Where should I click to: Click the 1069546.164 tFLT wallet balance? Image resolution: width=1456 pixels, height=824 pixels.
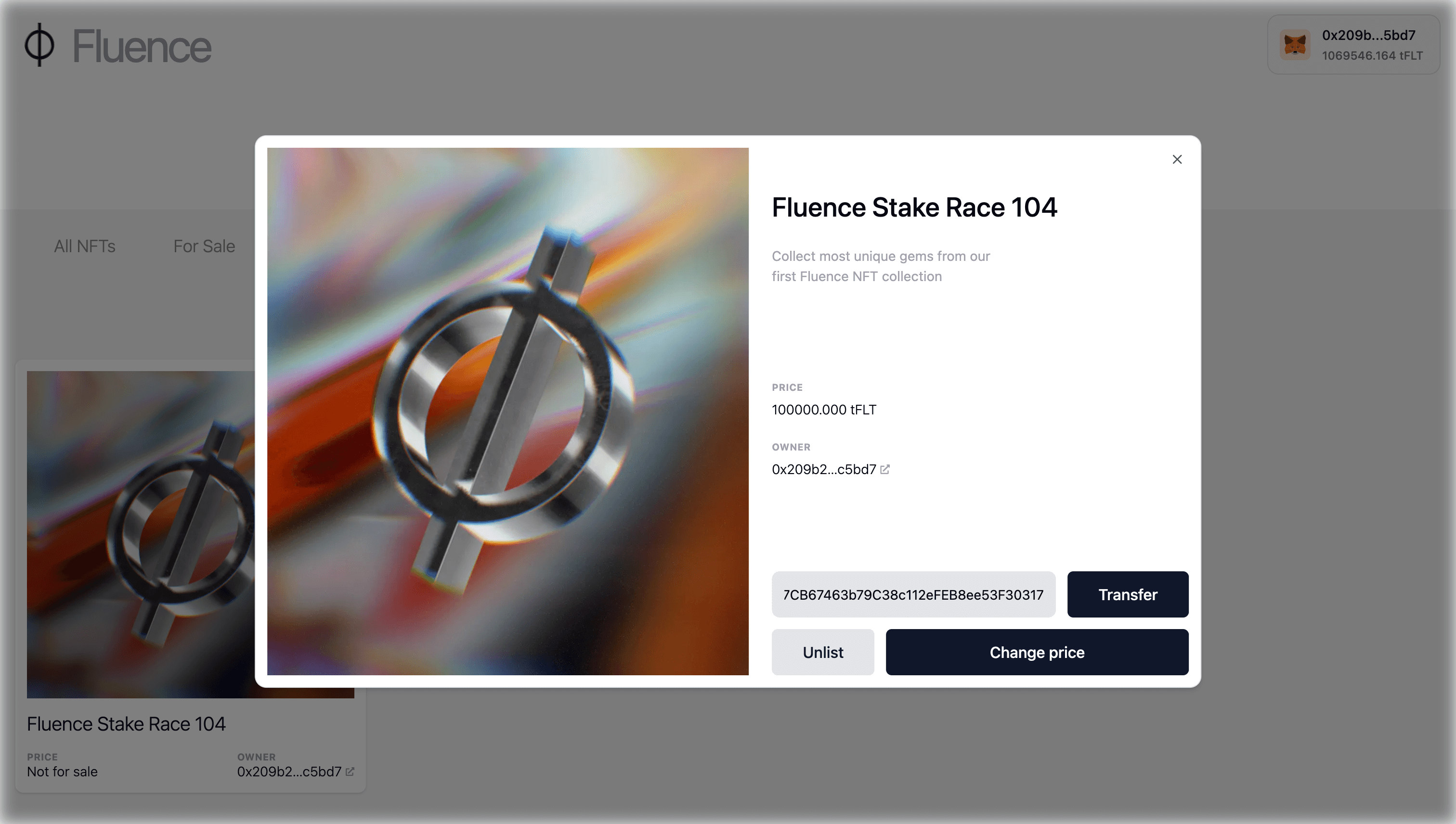tap(1372, 55)
